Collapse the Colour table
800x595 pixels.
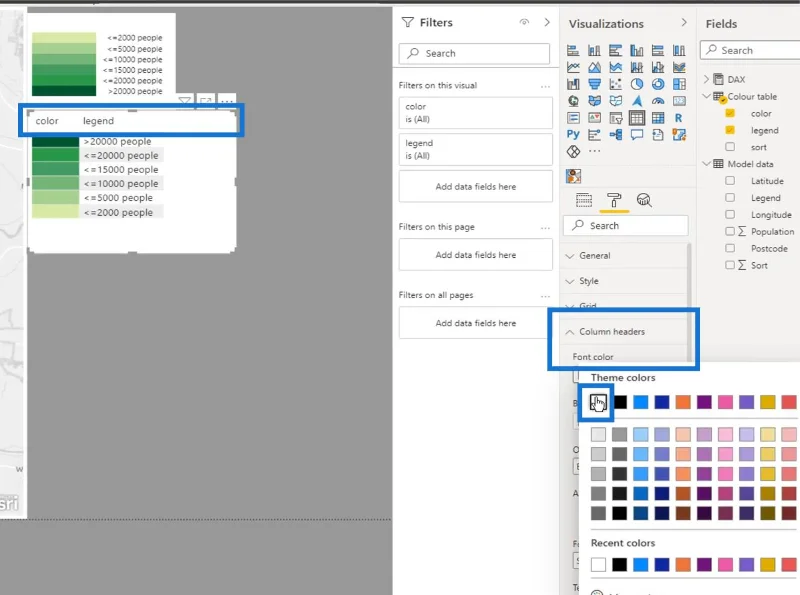707,96
